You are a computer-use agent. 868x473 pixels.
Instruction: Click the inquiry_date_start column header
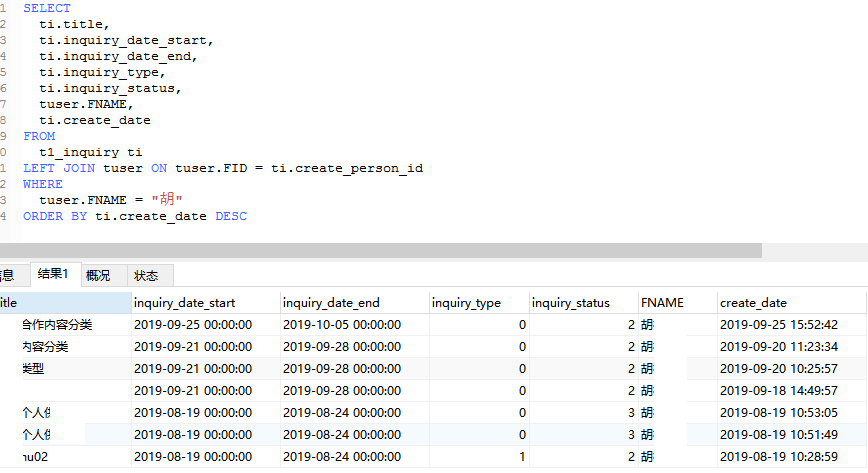coord(206,303)
